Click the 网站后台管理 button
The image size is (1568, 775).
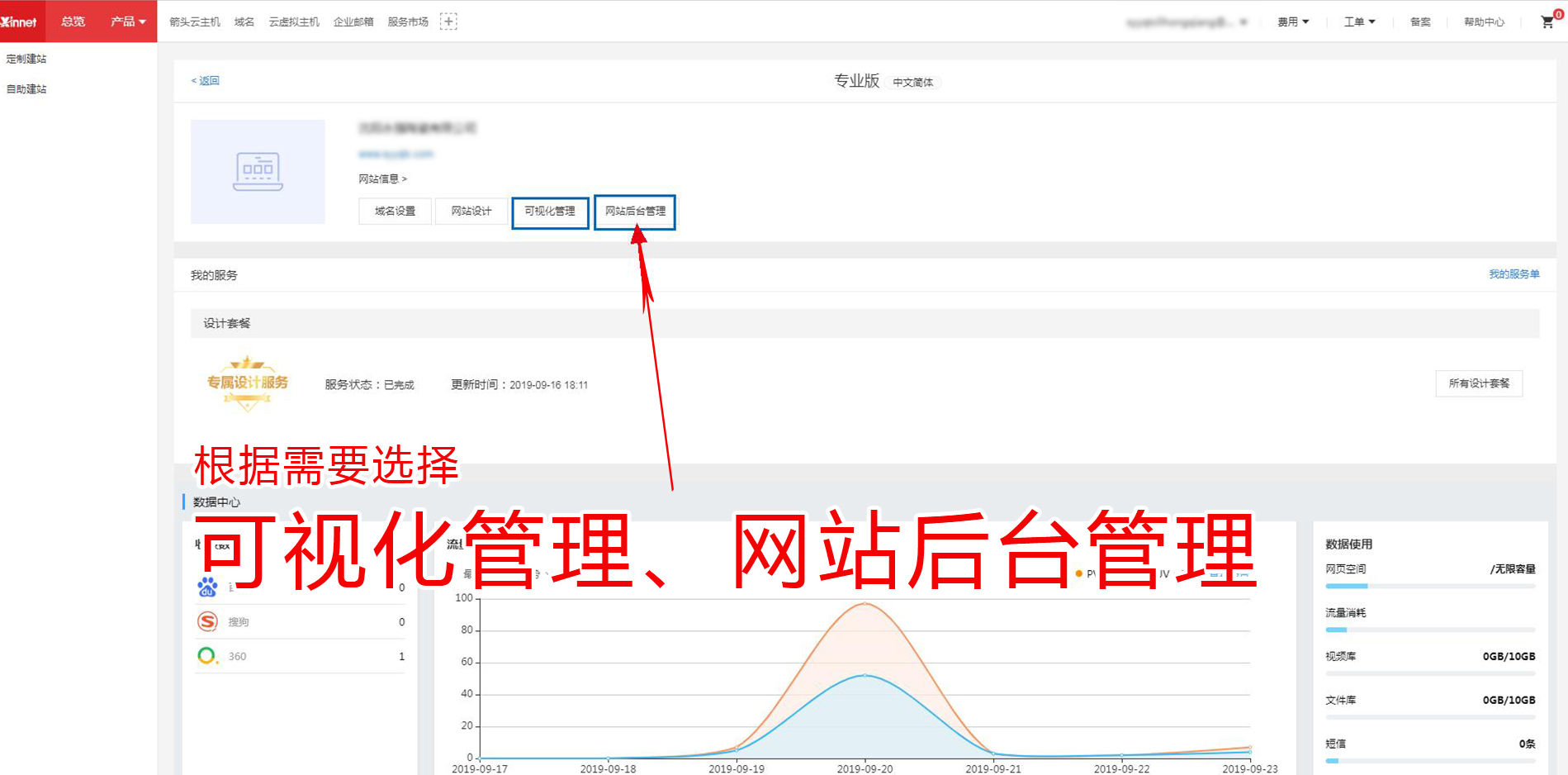pos(635,212)
